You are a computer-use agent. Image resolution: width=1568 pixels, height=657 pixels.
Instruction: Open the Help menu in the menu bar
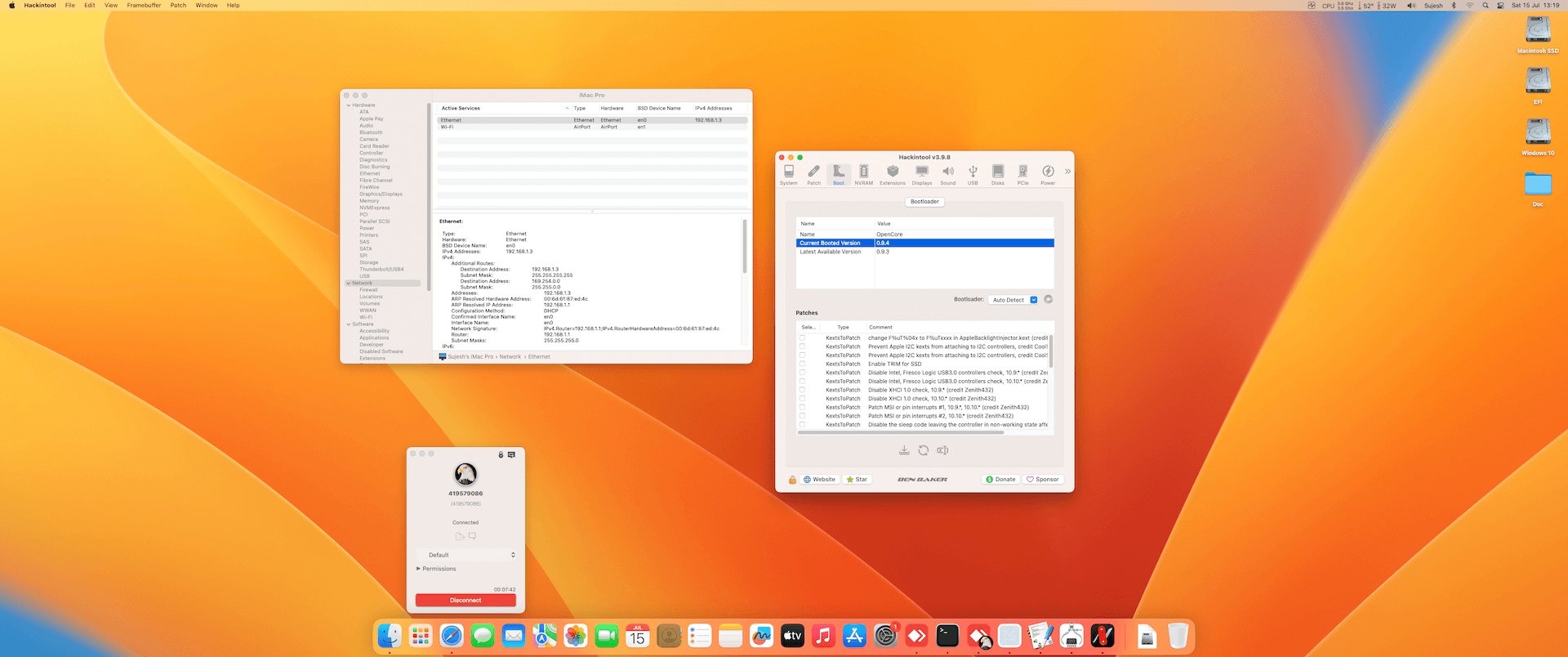tap(234, 5)
